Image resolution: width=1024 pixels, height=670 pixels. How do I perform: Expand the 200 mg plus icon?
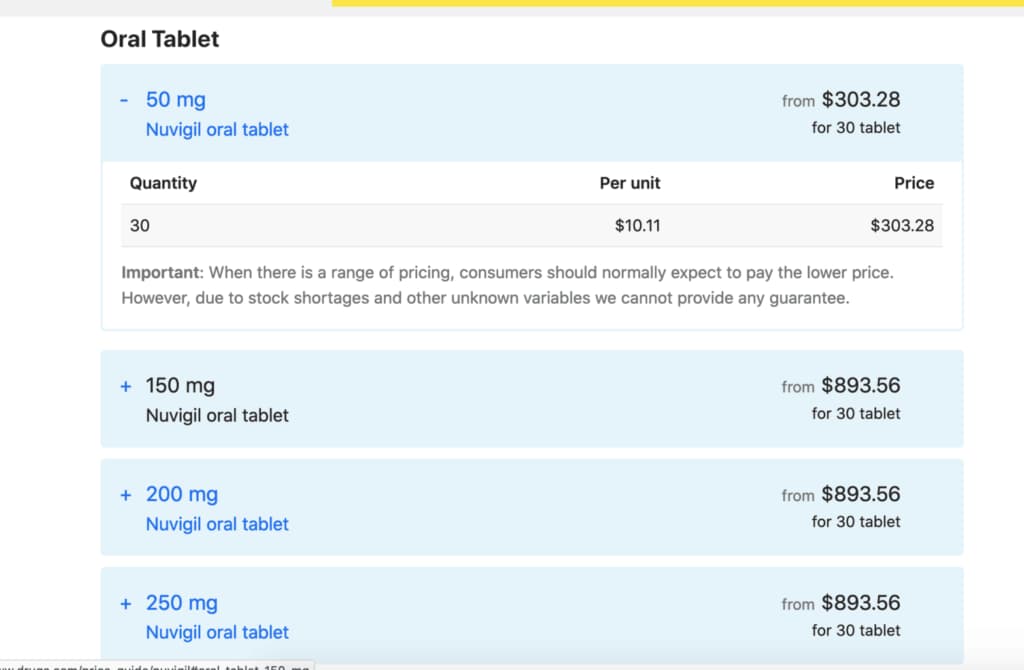pos(126,495)
